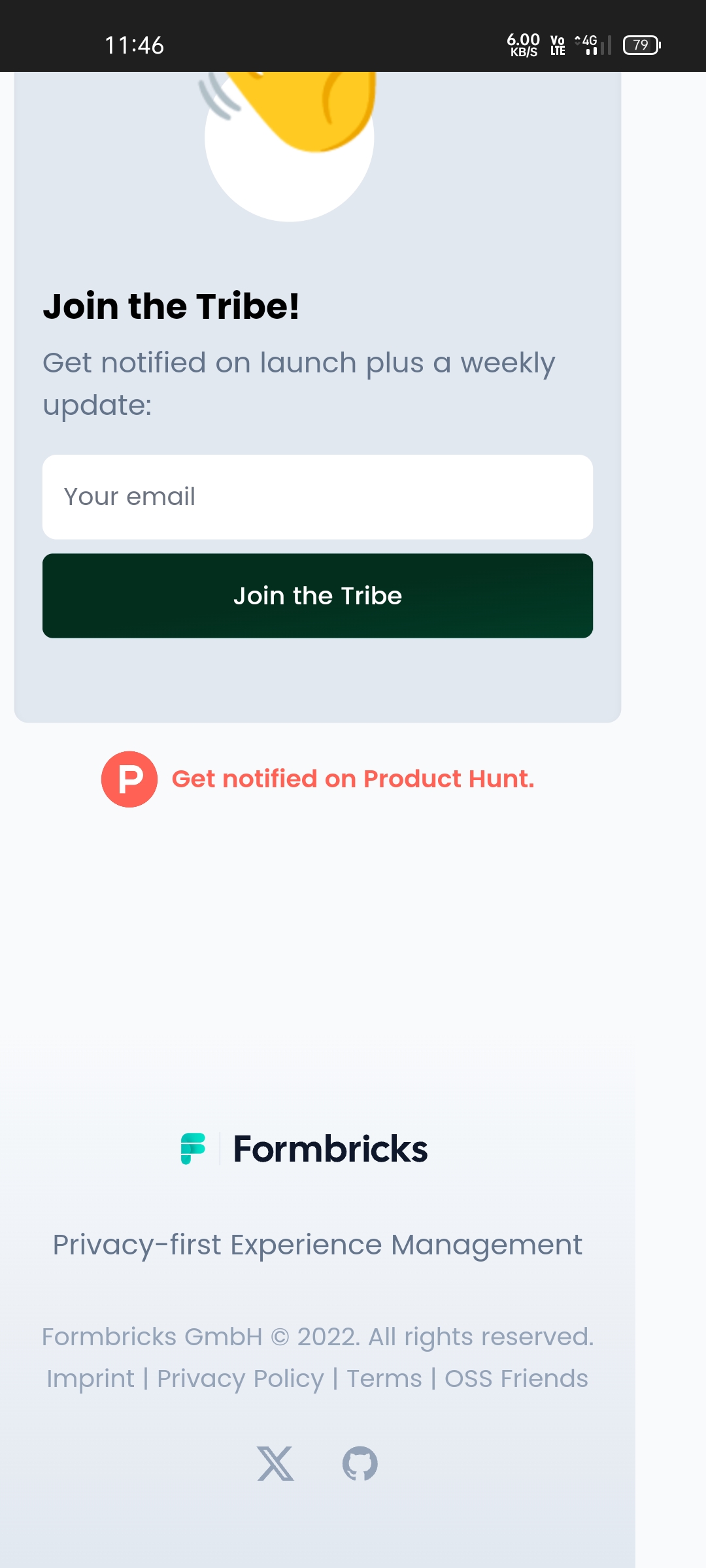Open the Imprint link
This screenshot has width=706, height=1568.
click(x=90, y=1379)
